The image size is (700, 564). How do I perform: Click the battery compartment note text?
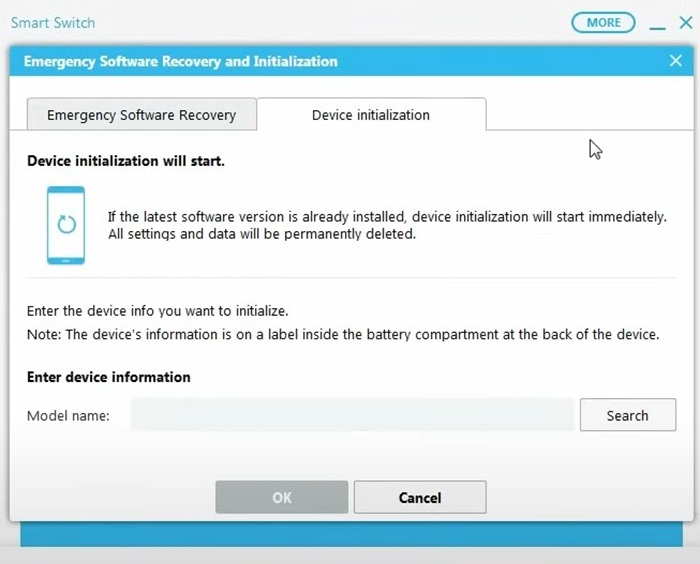pyautogui.click(x=343, y=335)
